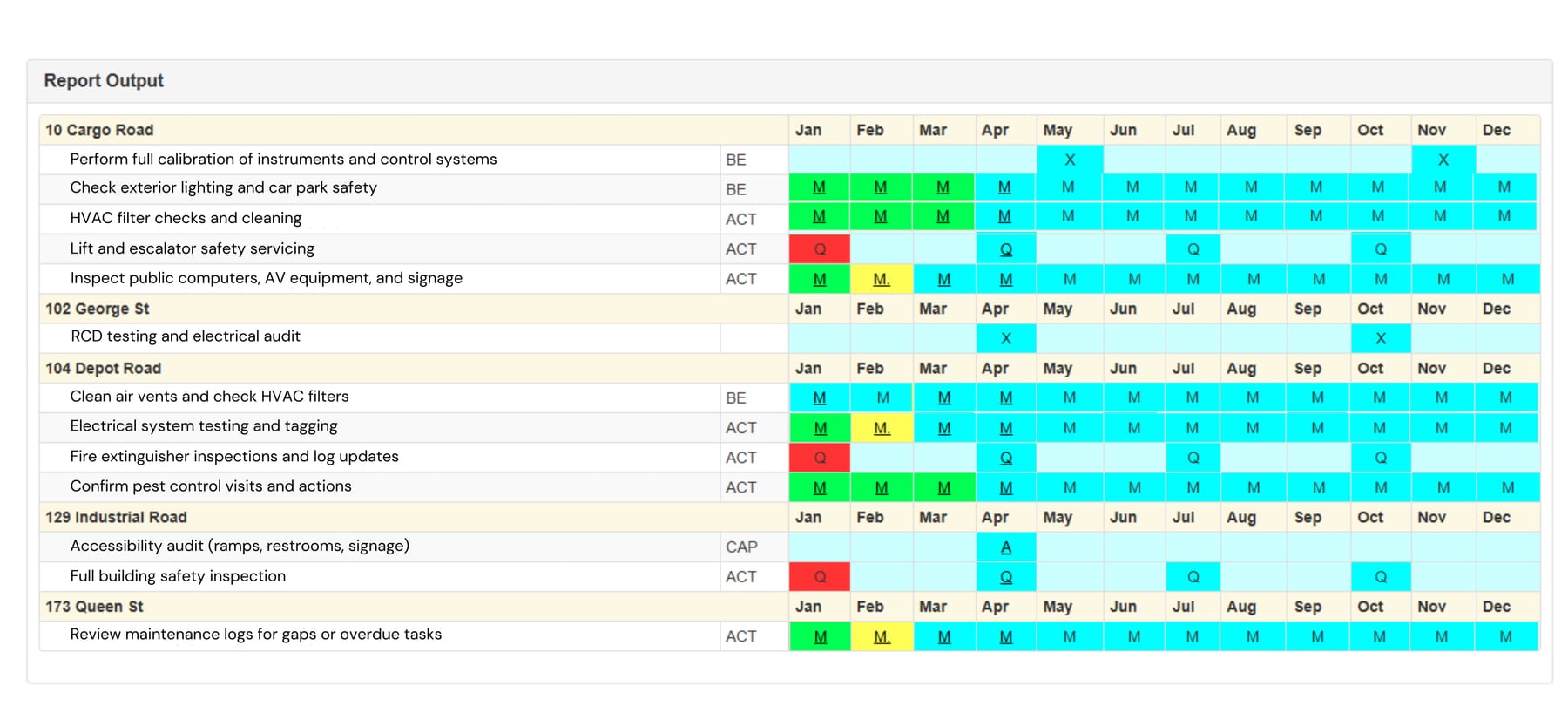Click the Dec header in 10 Cargo Road row

click(1497, 130)
